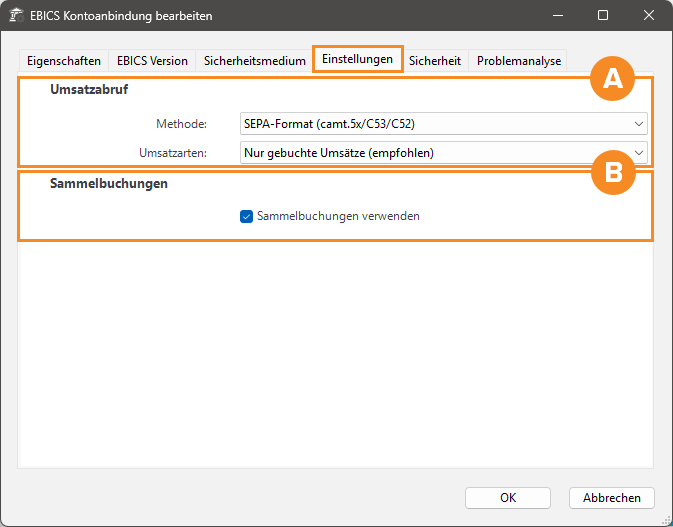
Task: Close the EBICS Kontoanbindung bearbeiten window
Action: point(649,16)
